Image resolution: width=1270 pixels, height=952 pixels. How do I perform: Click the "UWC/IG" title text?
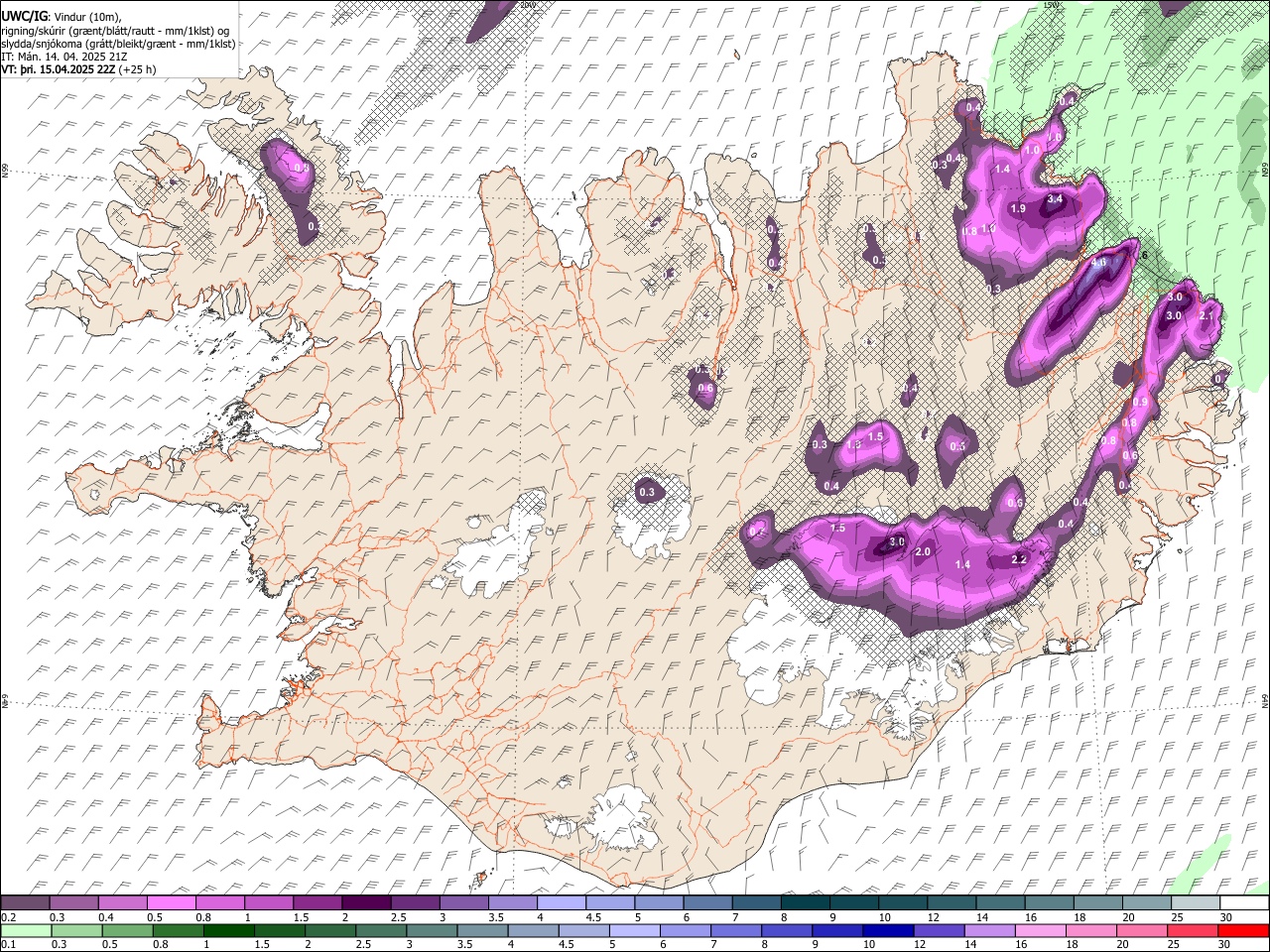tap(23, 16)
